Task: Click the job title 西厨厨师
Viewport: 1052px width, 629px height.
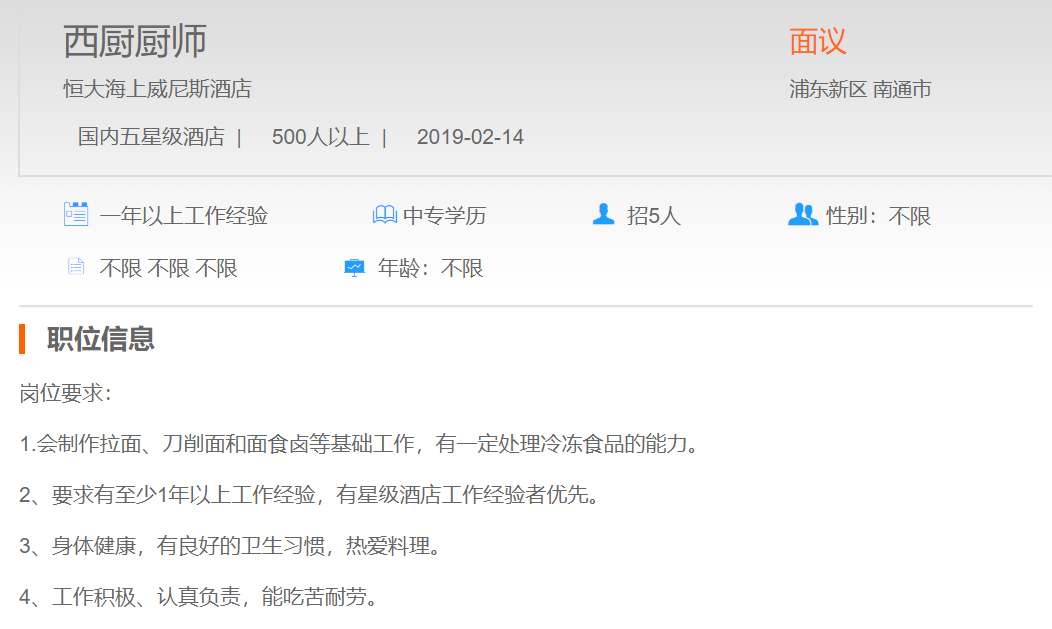Action: [135, 41]
